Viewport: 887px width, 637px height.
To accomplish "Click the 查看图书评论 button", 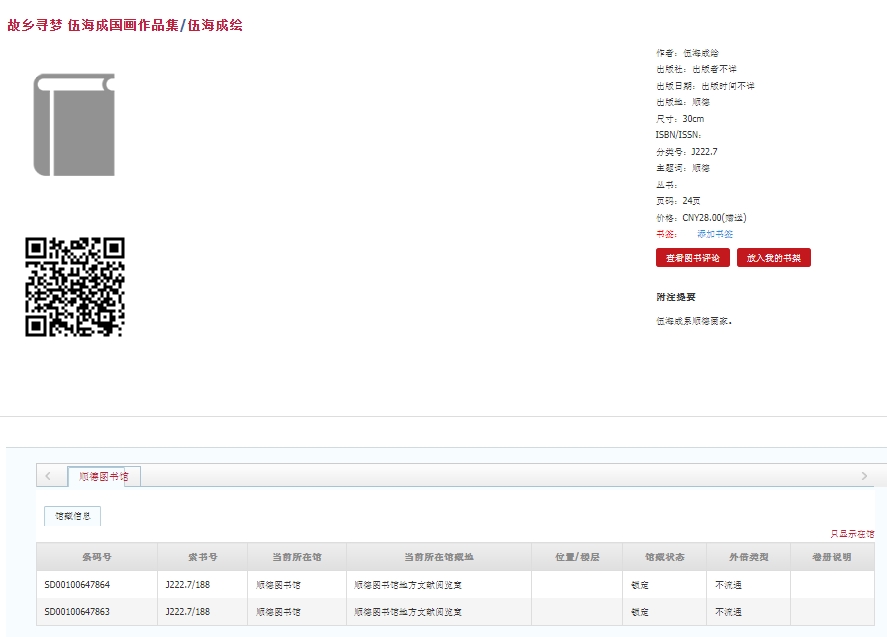I will (692, 258).
